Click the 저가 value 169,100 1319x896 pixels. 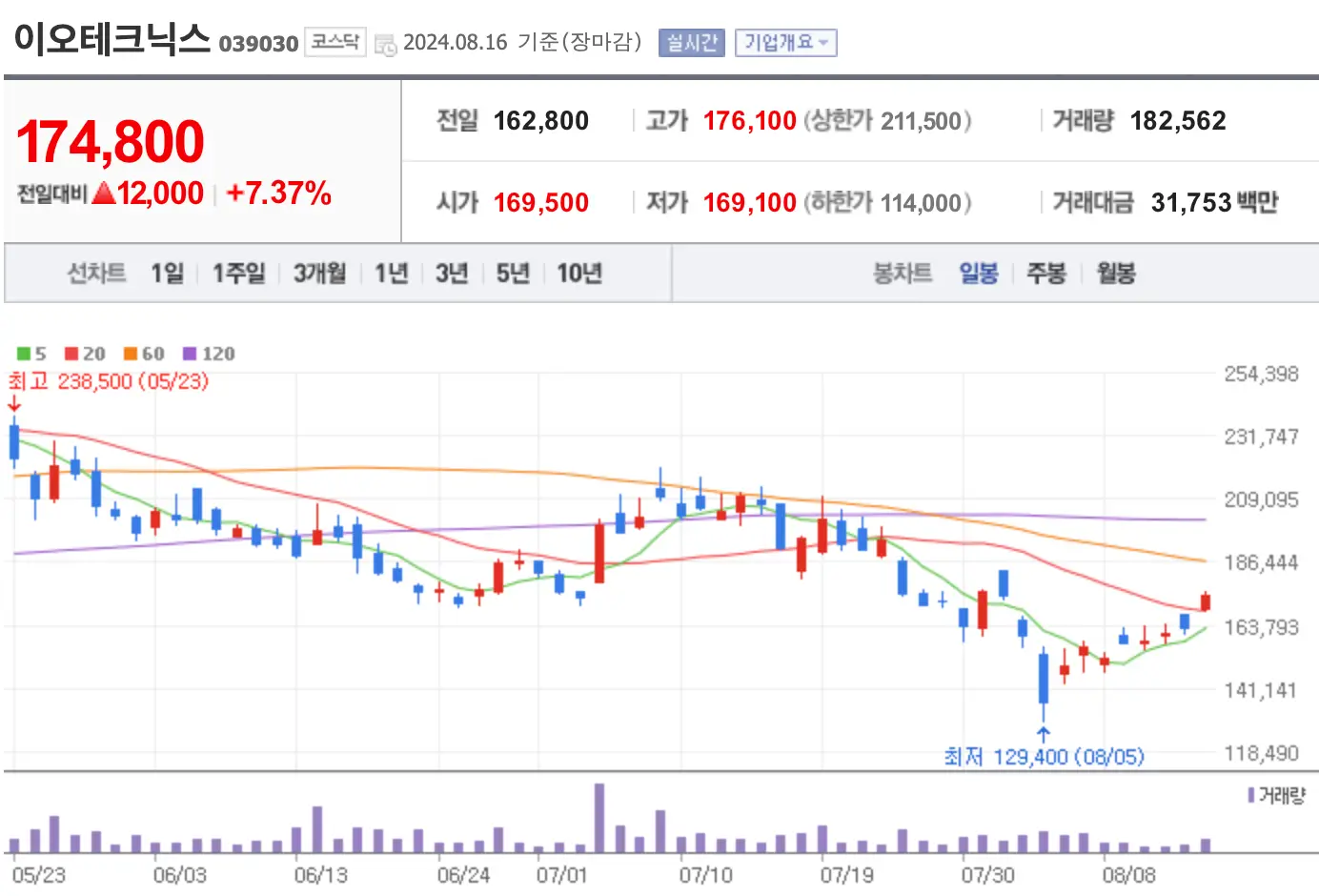[x=750, y=202]
